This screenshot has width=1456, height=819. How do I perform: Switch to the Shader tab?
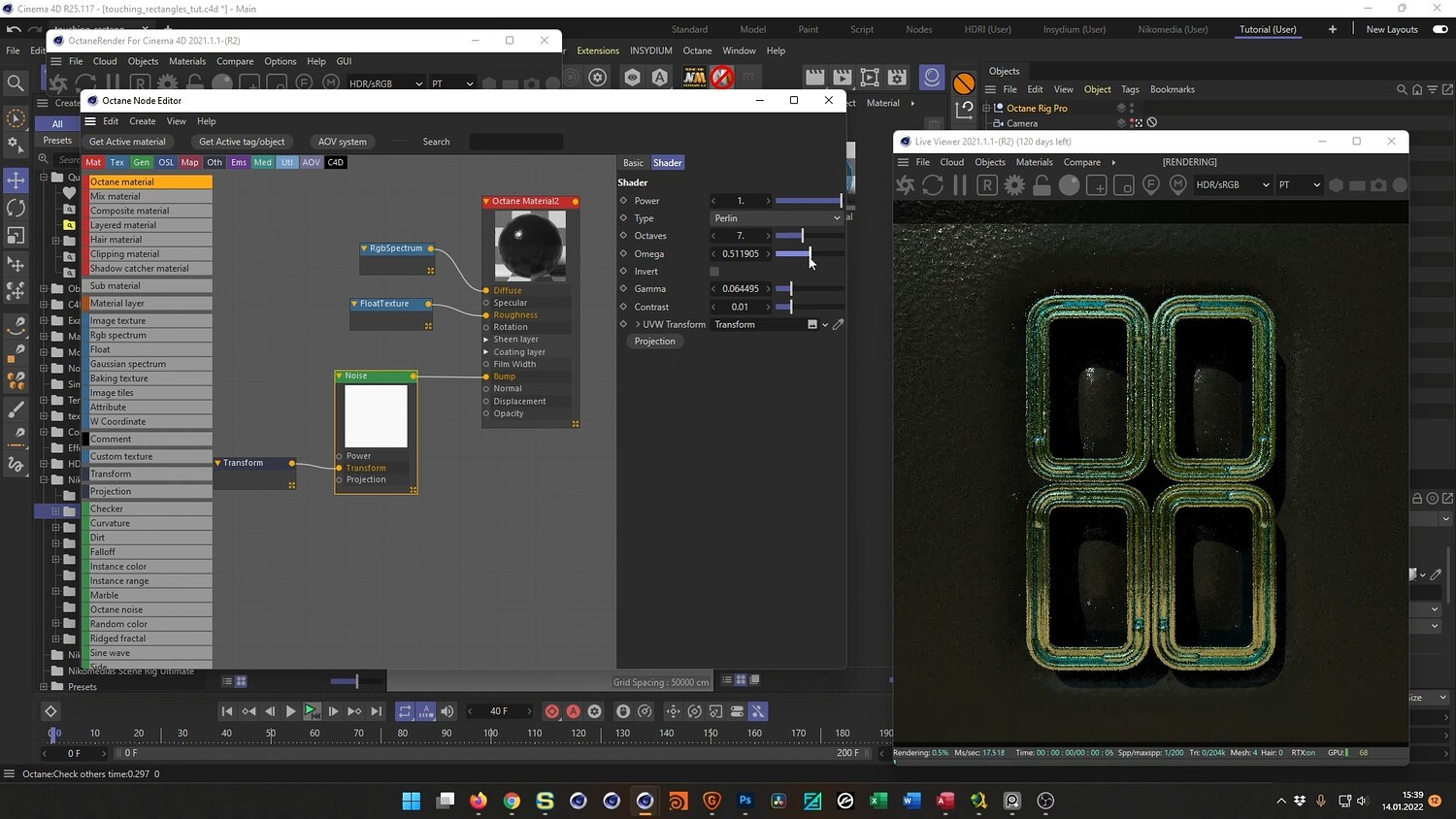[667, 163]
